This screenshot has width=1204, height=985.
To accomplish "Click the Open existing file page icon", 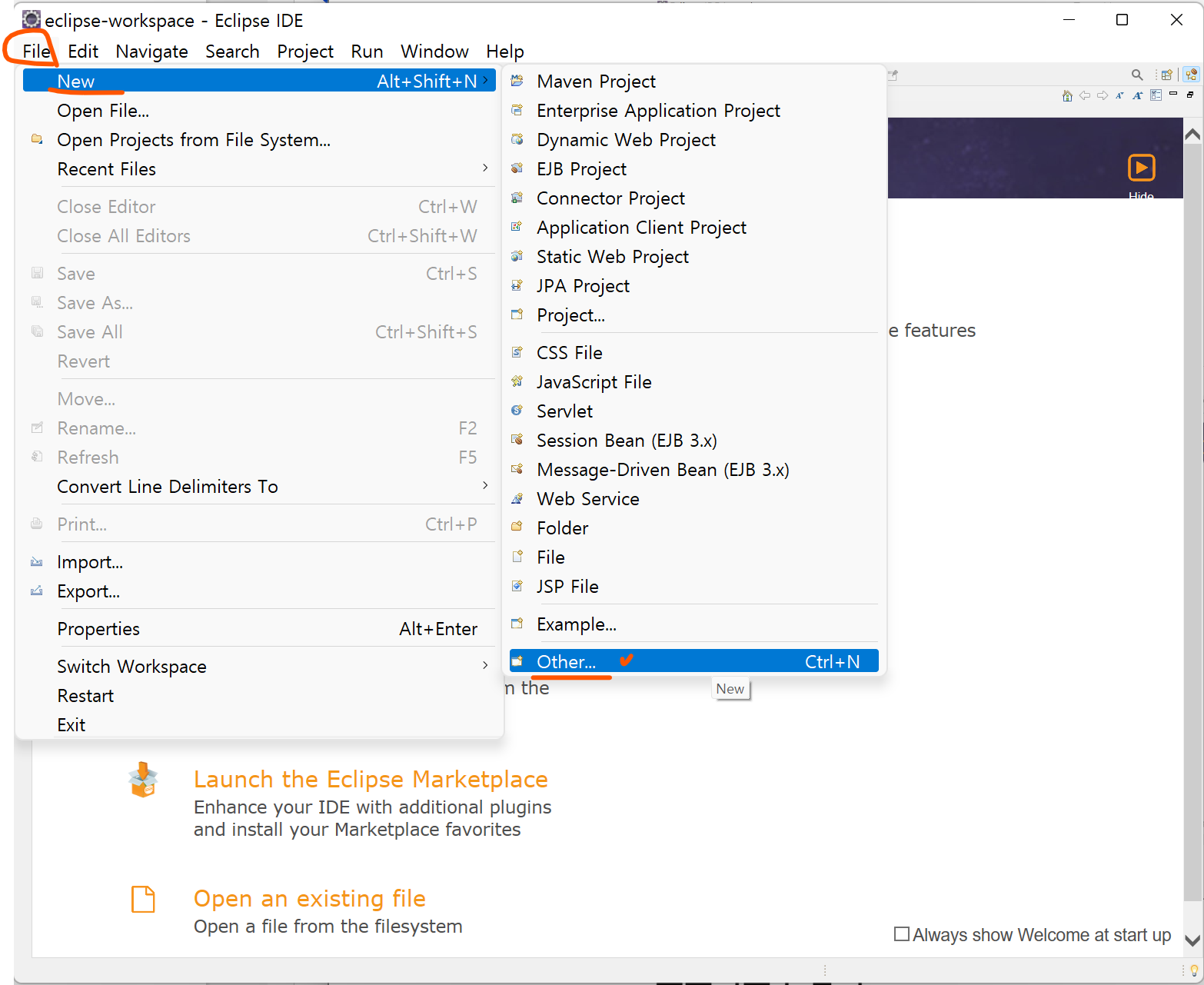I will coord(144,899).
